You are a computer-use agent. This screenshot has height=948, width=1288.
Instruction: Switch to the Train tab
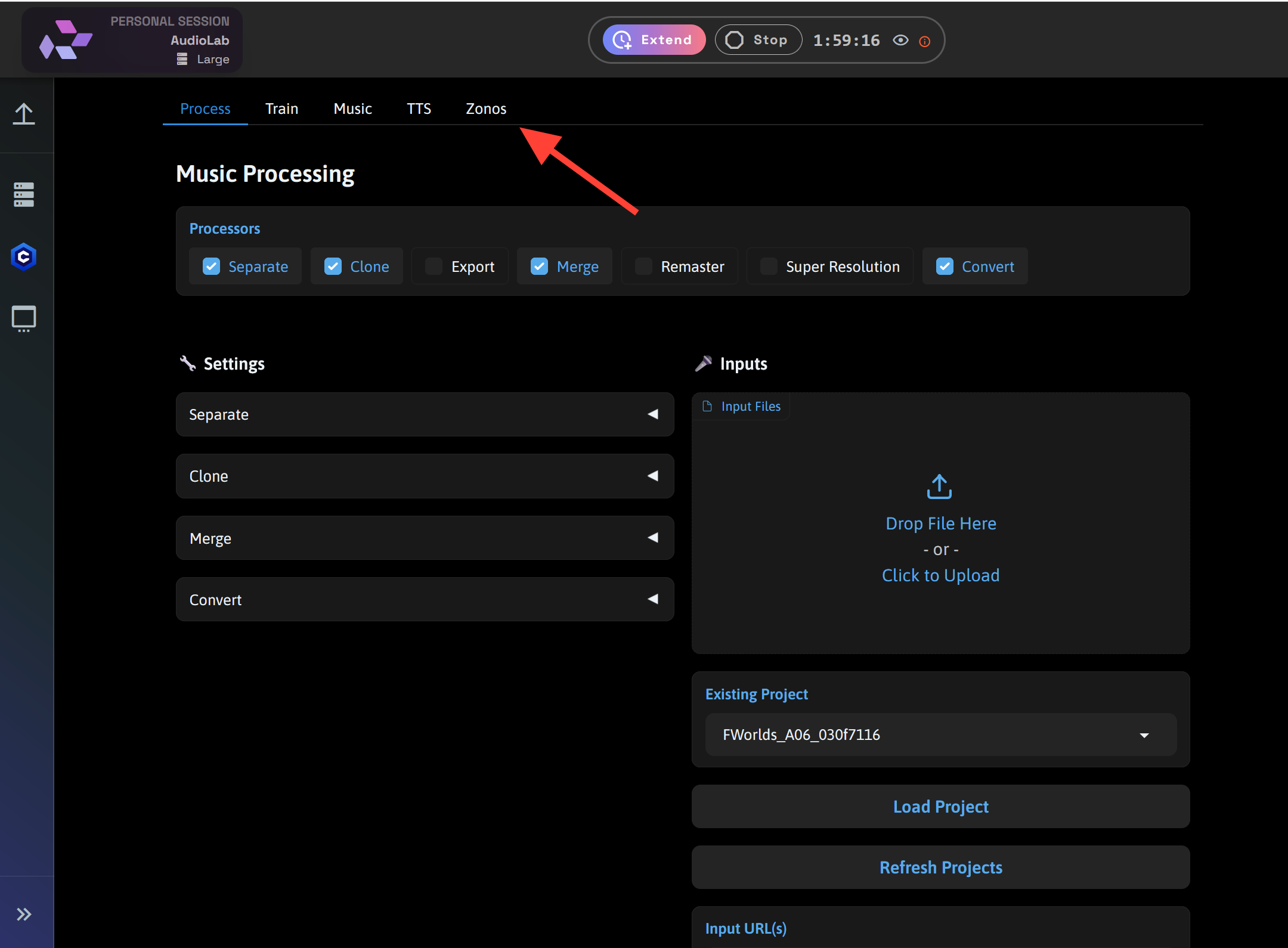[x=281, y=109]
